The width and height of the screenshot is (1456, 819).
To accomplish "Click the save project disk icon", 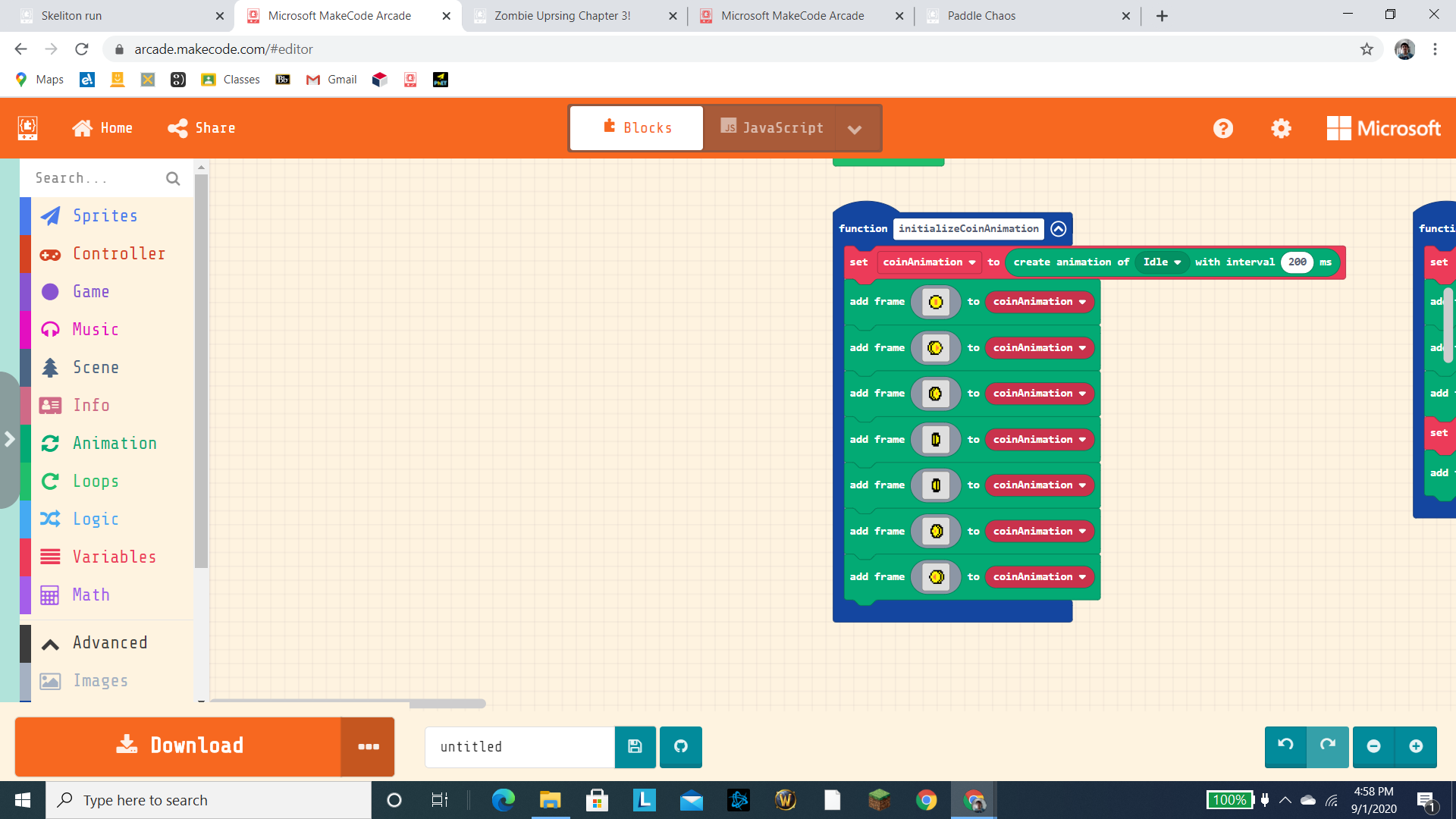I will pyautogui.click(x=635, y=747).
